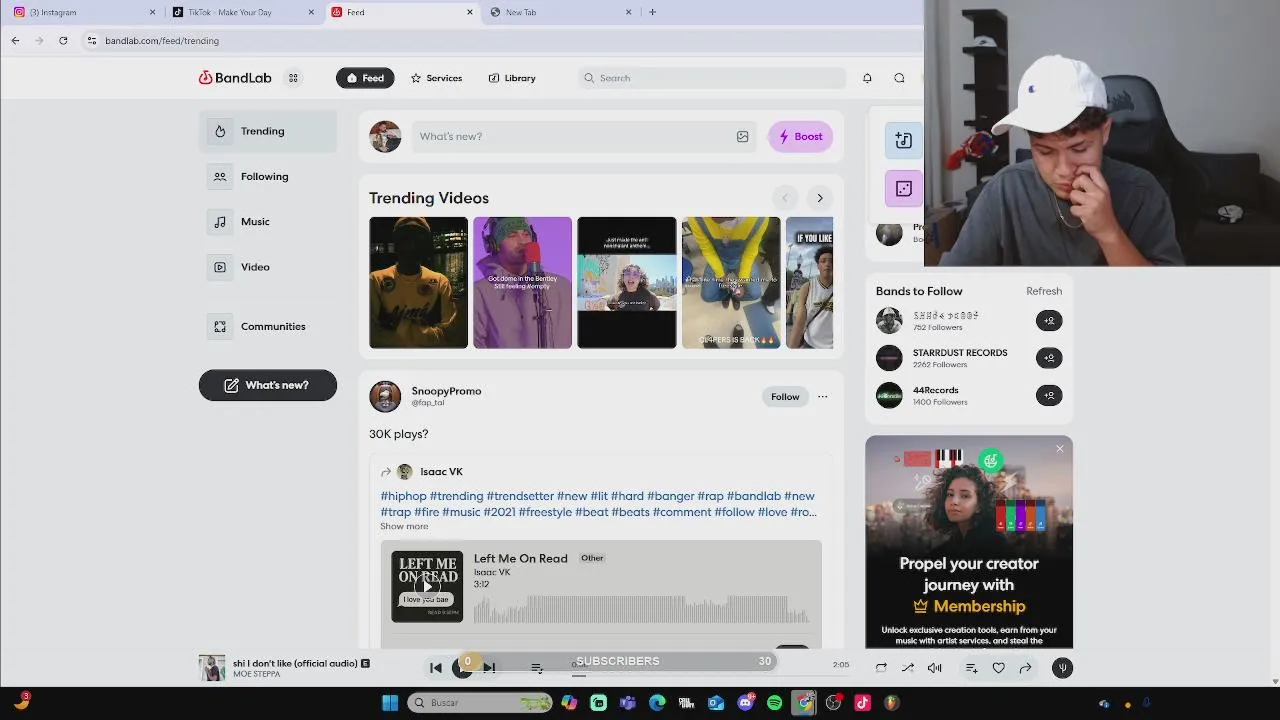
Task: Open Spotify from the taskbar
Action: tap(774, 703)
